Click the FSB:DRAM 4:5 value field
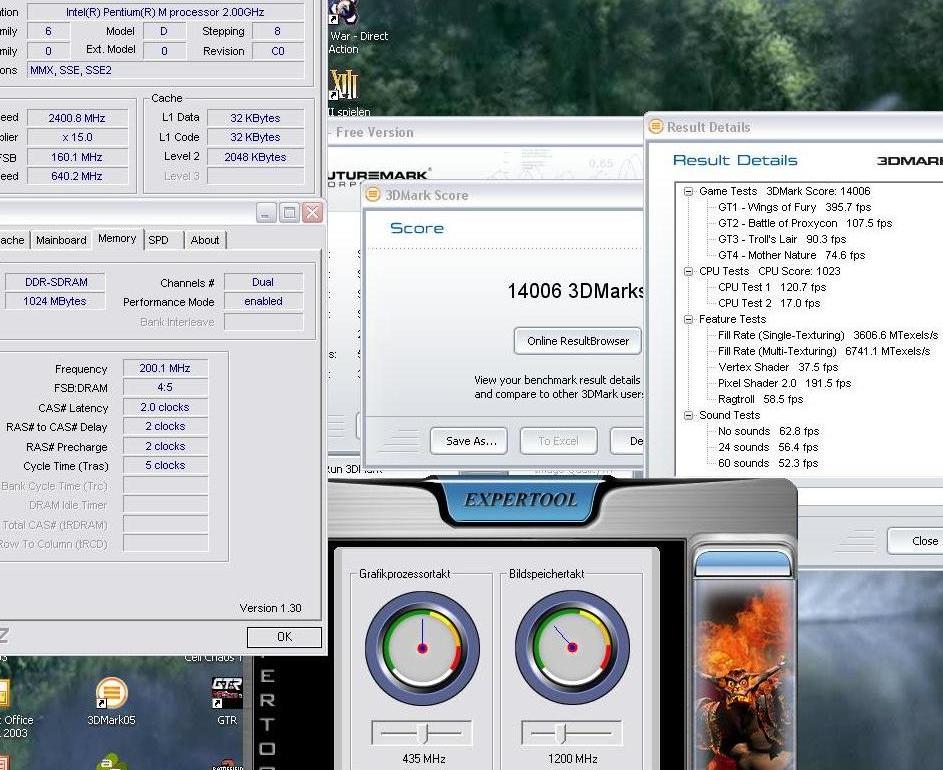943x770 pixels. [165, 387]
